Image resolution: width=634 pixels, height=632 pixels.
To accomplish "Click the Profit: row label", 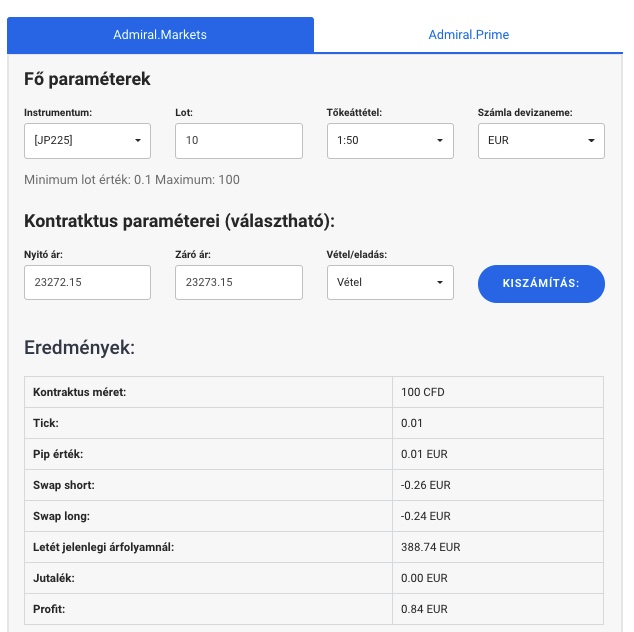I will 49,609.
